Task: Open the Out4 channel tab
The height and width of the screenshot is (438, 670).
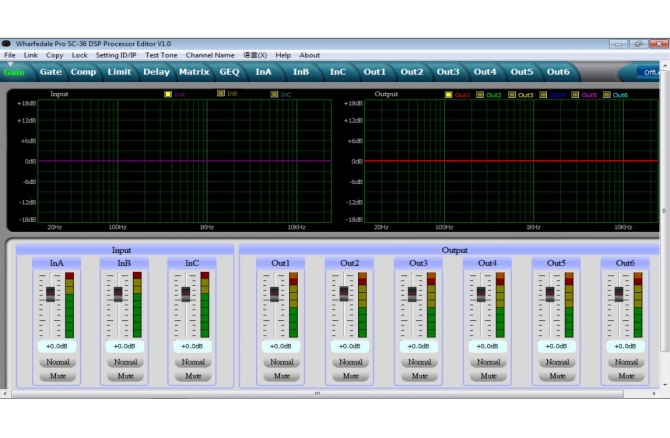Action: 485,72
